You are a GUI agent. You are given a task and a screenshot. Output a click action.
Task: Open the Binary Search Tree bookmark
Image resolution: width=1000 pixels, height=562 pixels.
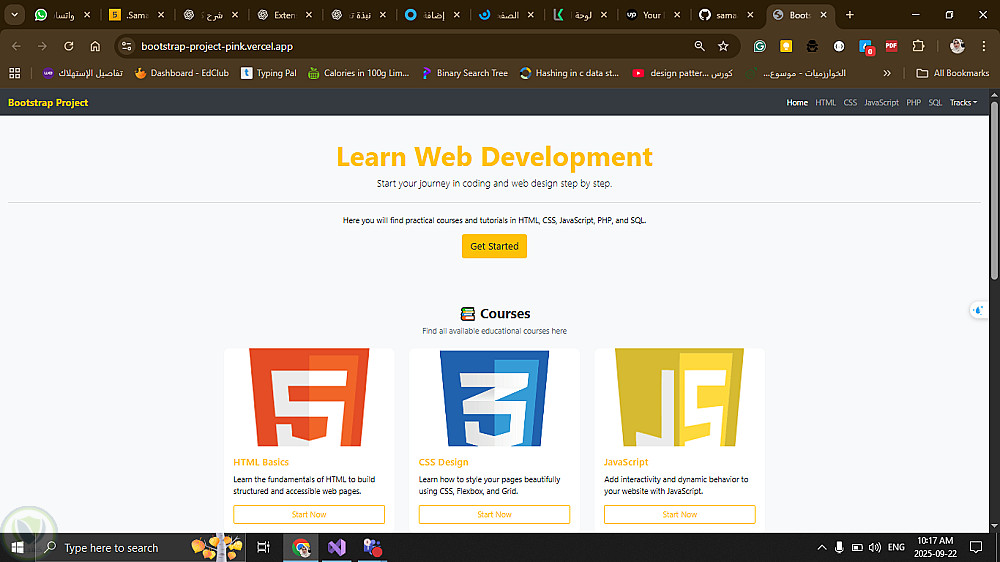(465, 73)
